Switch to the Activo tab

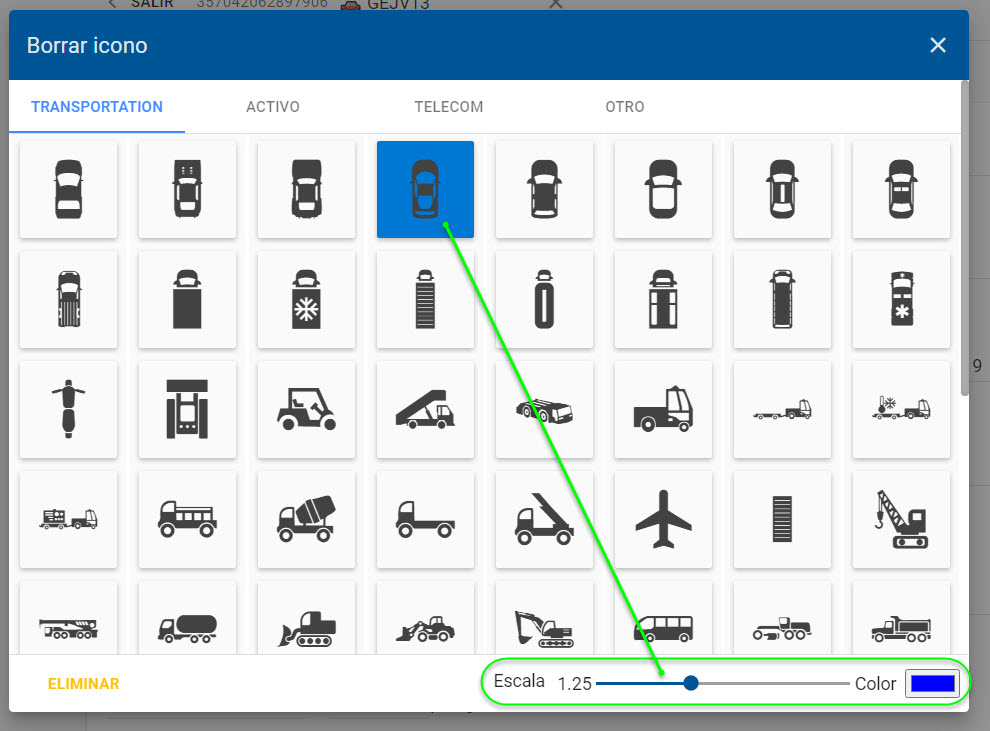tap(272, 107)
